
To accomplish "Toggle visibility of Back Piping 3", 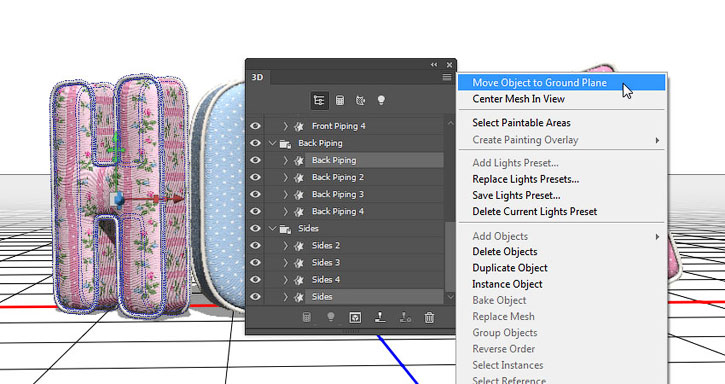I will (x=255, y=194).
